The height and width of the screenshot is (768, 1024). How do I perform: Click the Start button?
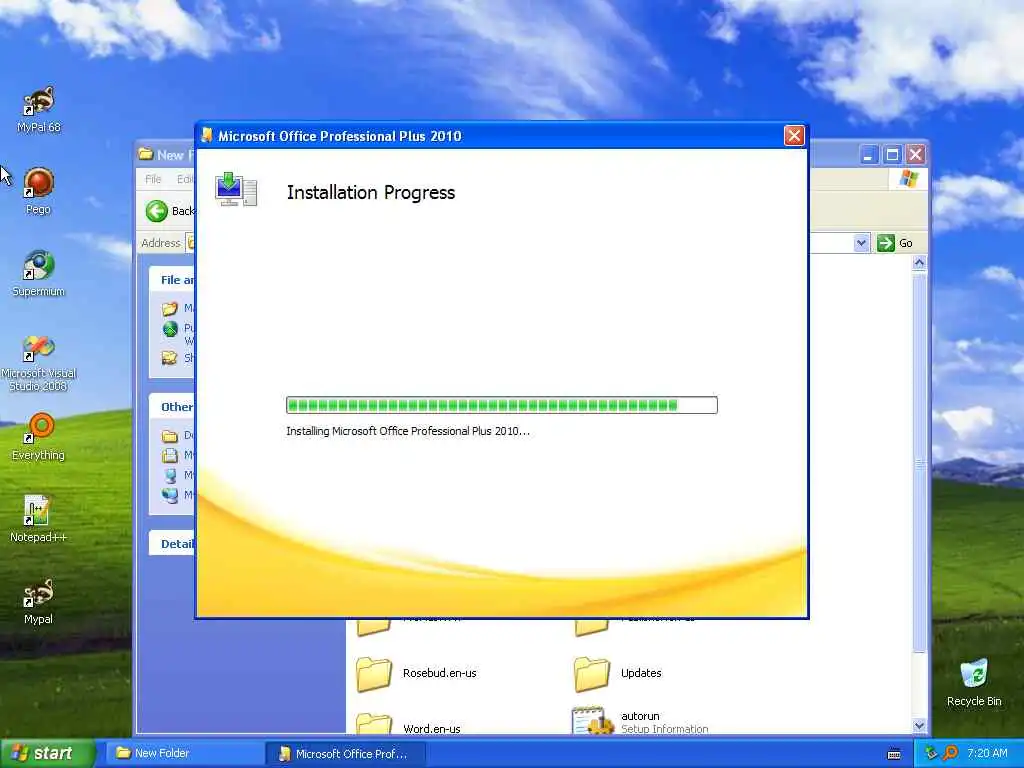(x=47, y=754)
